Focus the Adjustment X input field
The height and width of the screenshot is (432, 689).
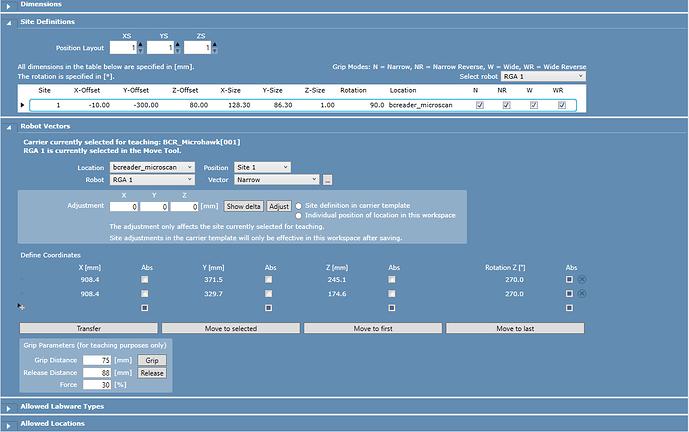124,207
